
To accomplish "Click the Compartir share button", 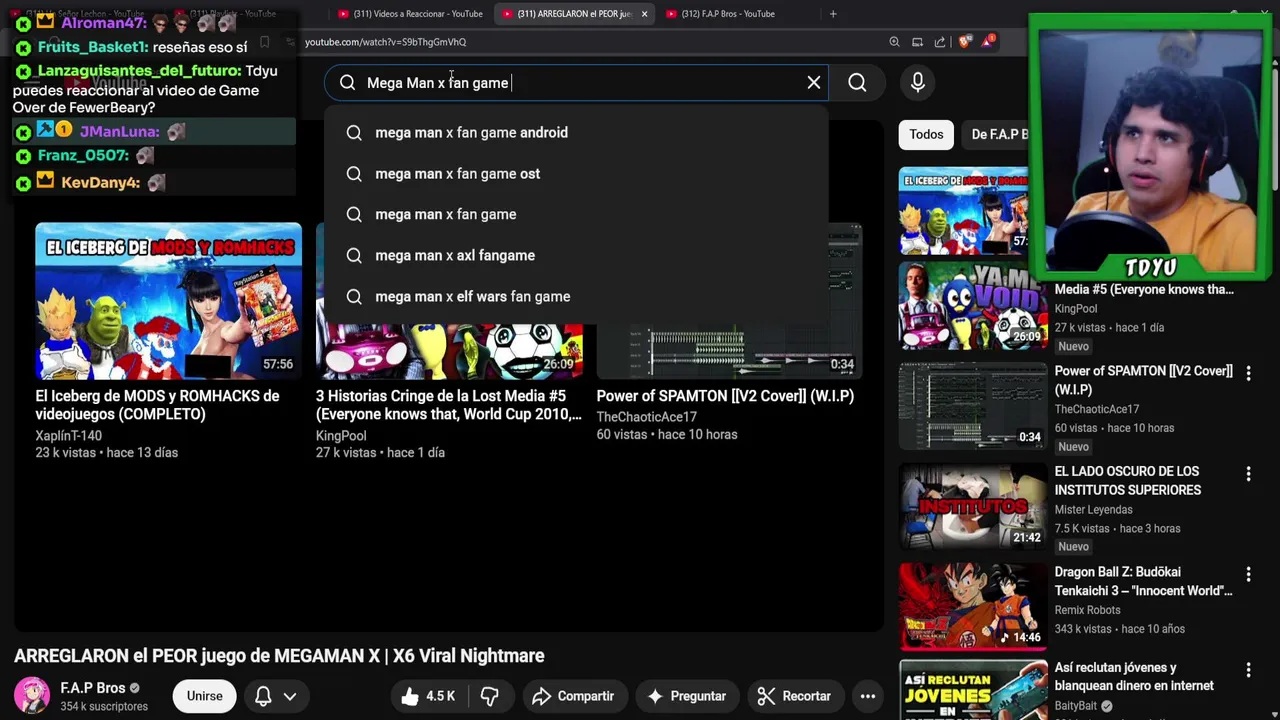I will click(x=573, y=696).
